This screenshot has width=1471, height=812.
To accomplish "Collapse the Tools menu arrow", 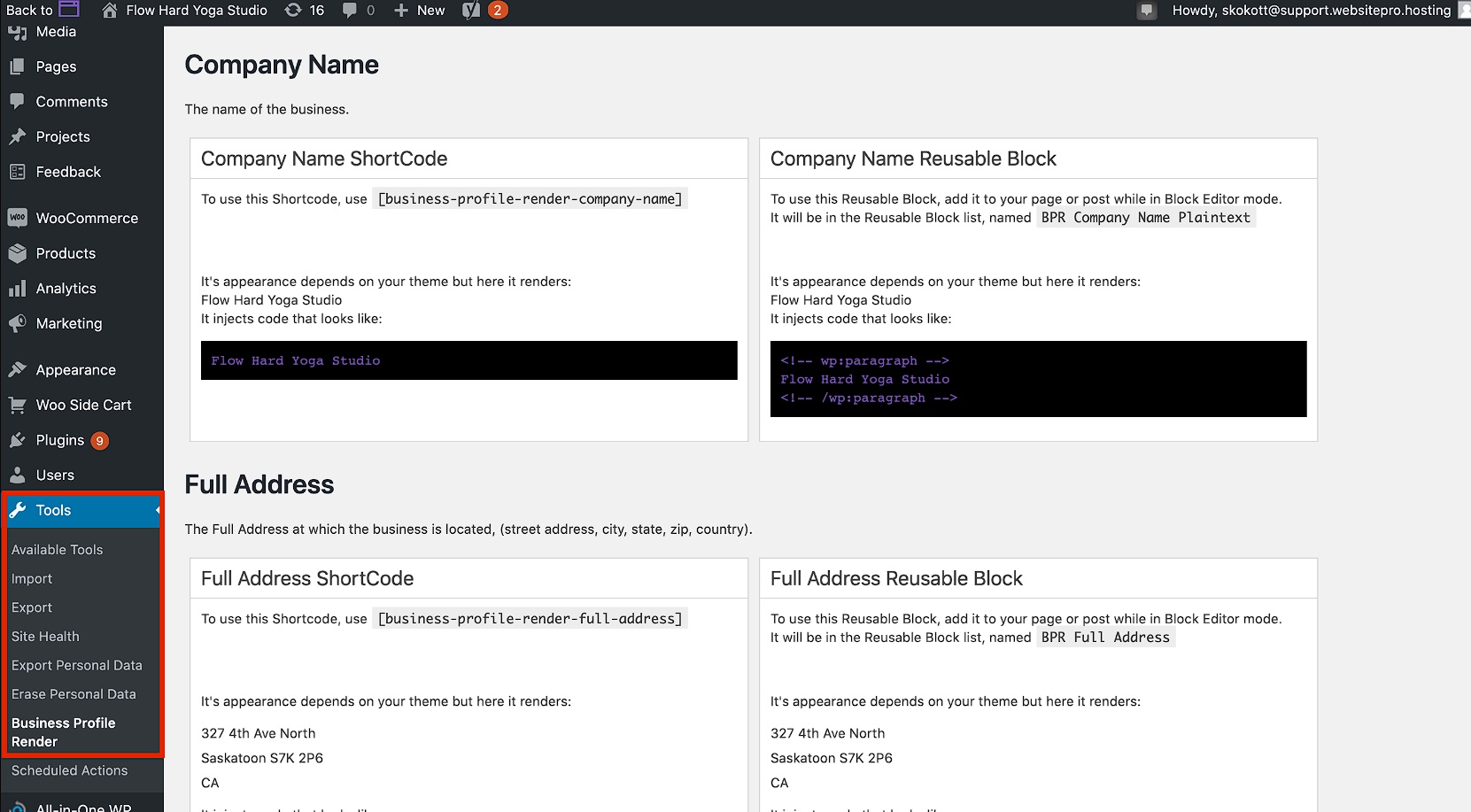I will pos(157,510).
